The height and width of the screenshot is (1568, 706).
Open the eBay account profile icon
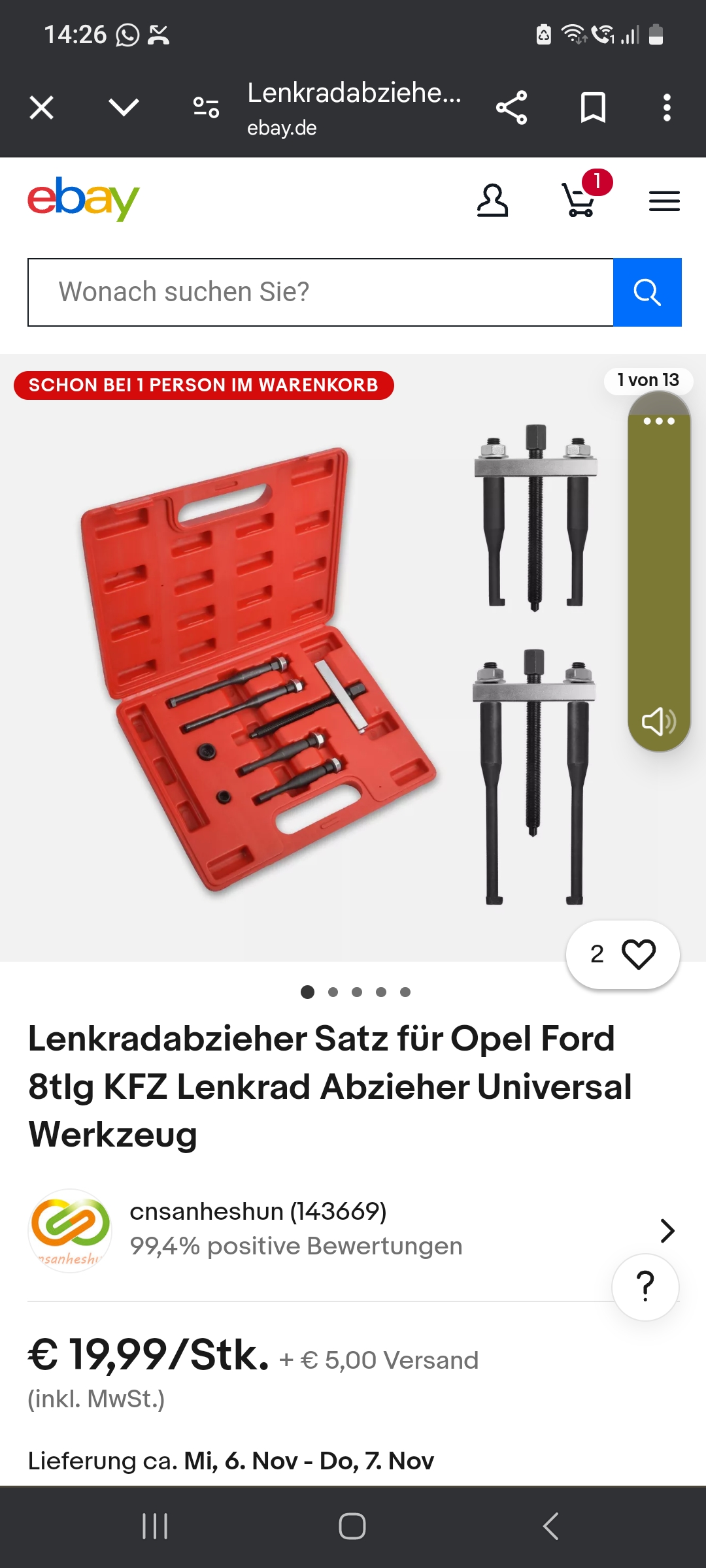pos(492,201)
